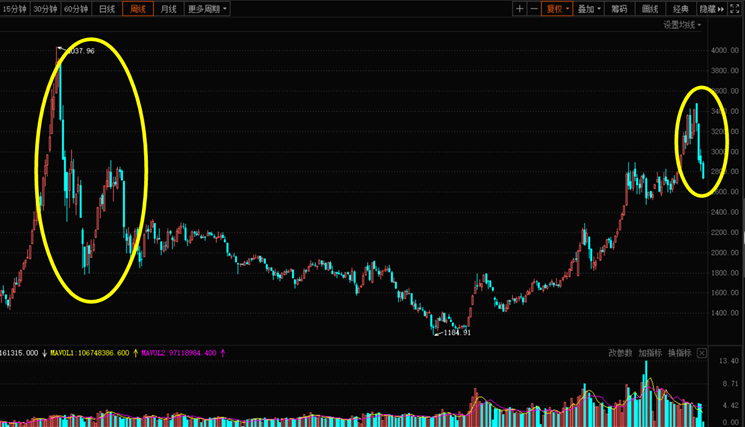
Task: Click the 4000.00 price axis label
Action: pos(725,50)
